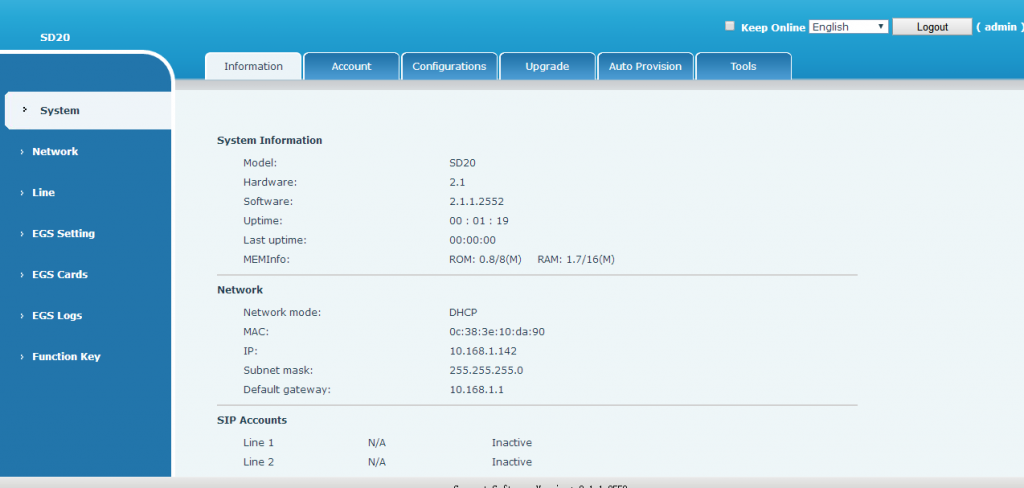This screenshot has height=488, width=1024.
Task: Open the English language dropdown
Action: click(x=848, y=27)
